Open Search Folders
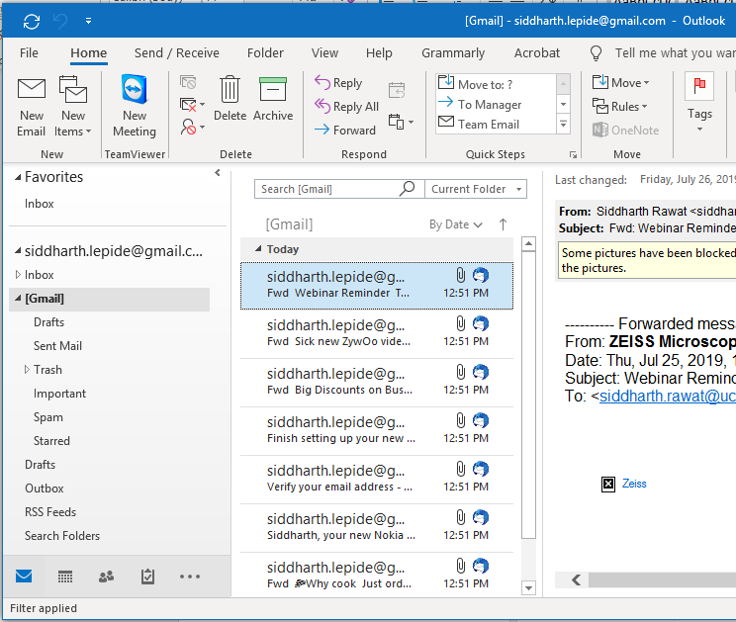 62,536
